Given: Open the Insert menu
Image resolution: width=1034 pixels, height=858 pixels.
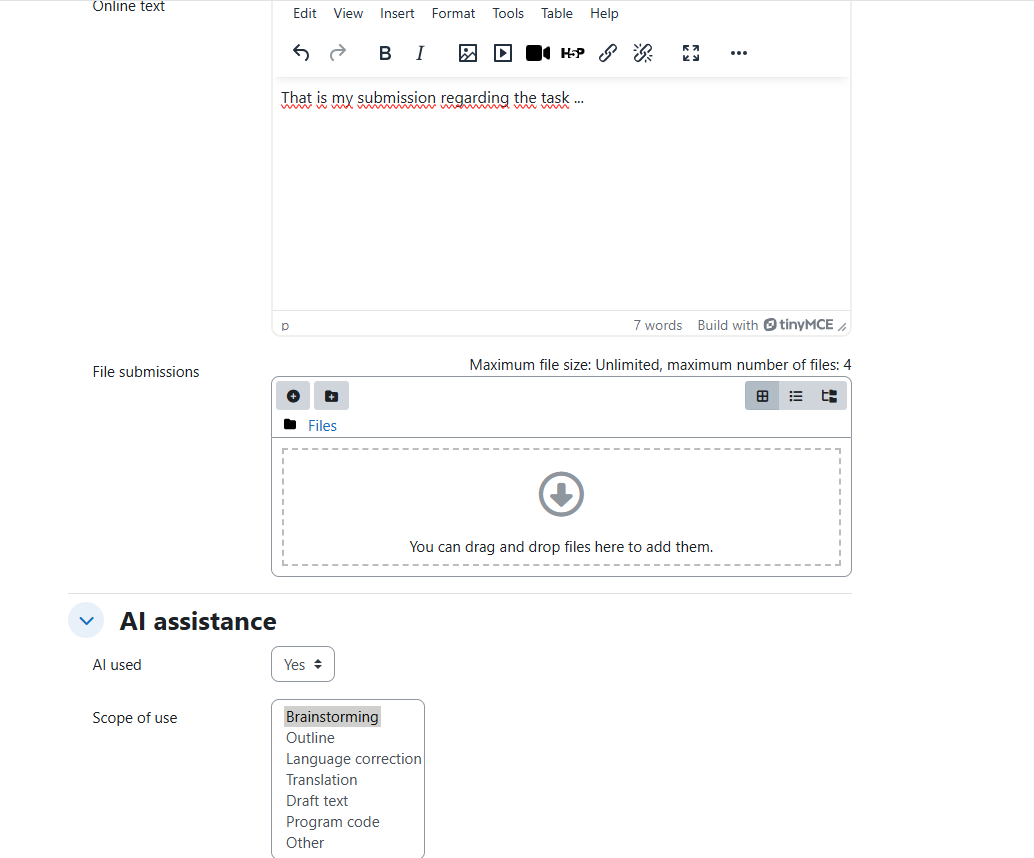Looking at the screenshot, I should [x=397, y=13].
